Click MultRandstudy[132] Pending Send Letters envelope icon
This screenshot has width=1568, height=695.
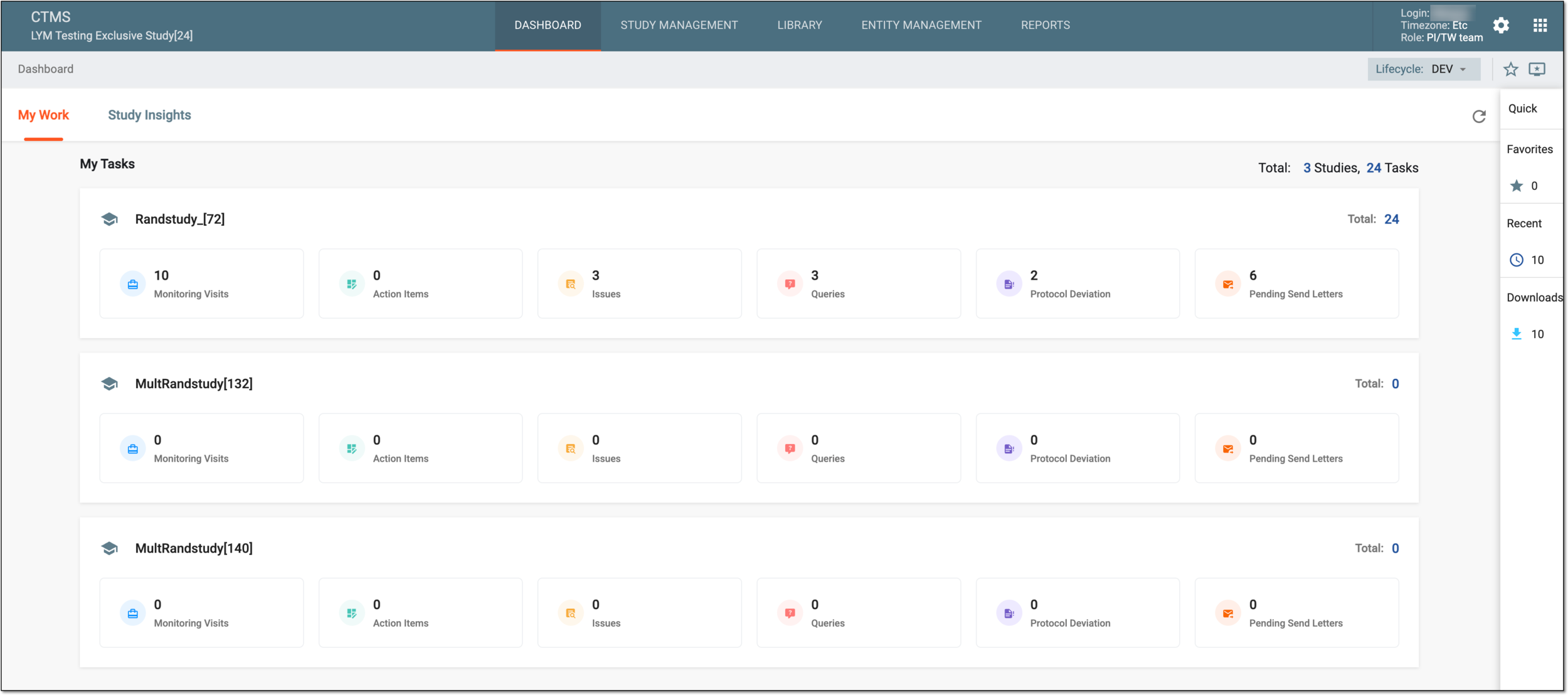tap(1228, 448)
